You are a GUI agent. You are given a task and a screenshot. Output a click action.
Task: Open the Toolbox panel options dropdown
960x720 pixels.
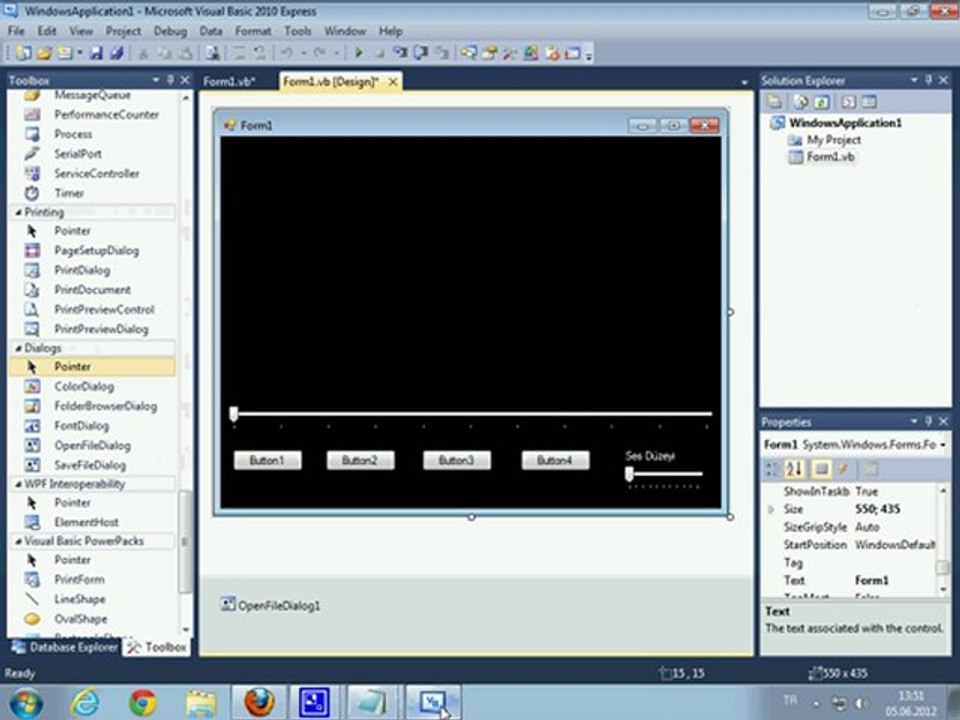[156, 80]
